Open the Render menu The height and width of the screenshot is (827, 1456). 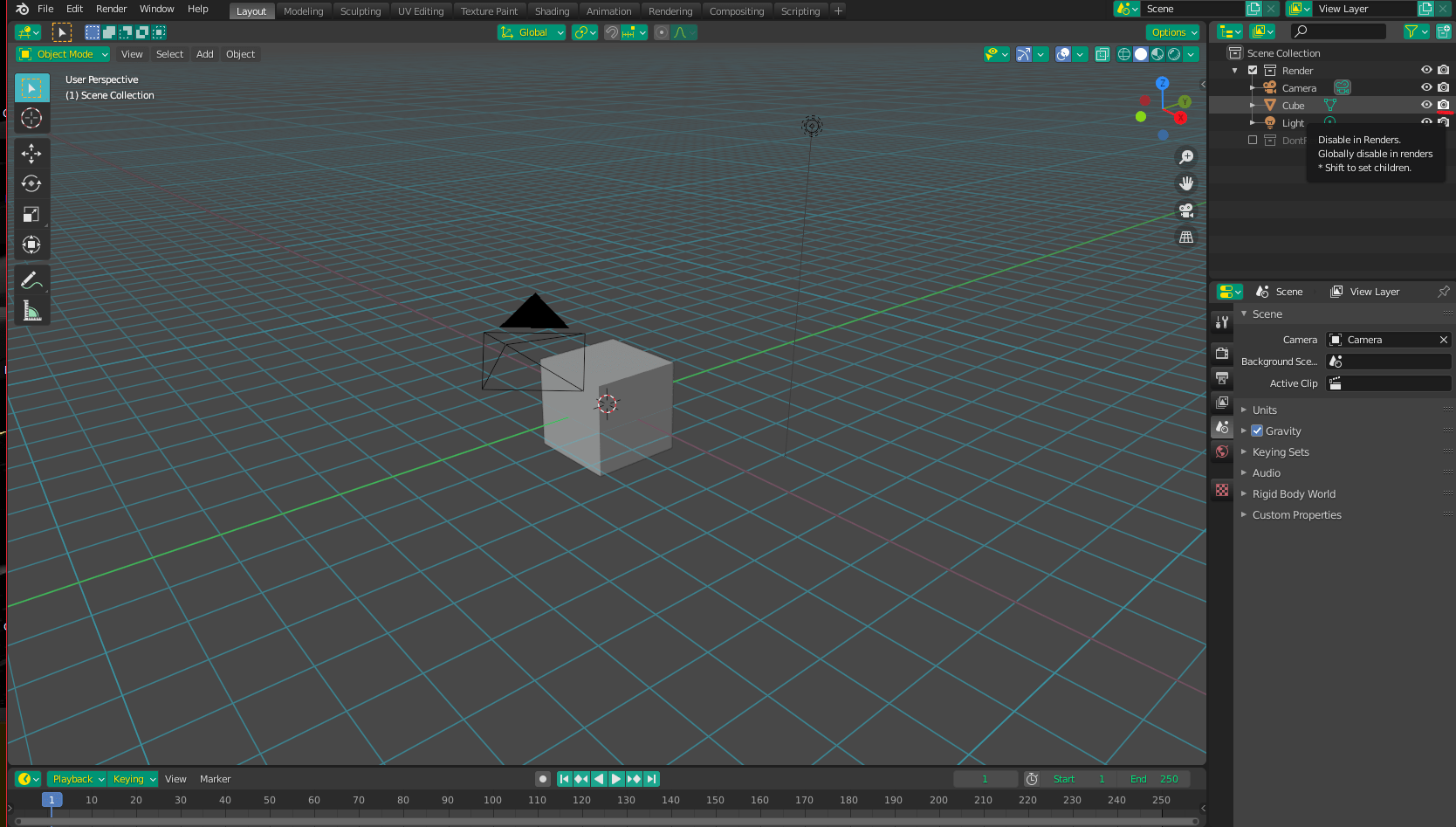(111, 9)
